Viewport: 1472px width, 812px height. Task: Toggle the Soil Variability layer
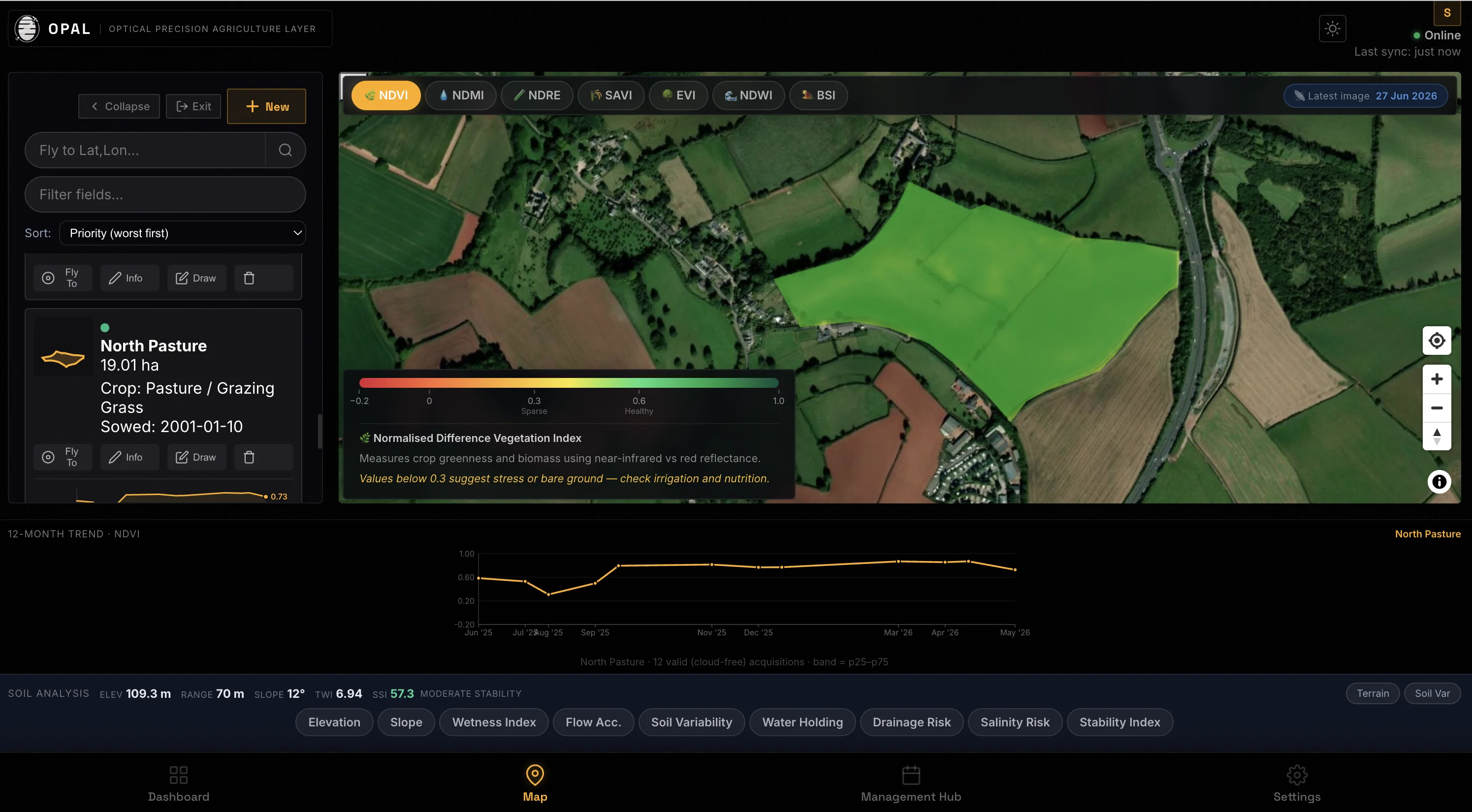coord(691,722)
